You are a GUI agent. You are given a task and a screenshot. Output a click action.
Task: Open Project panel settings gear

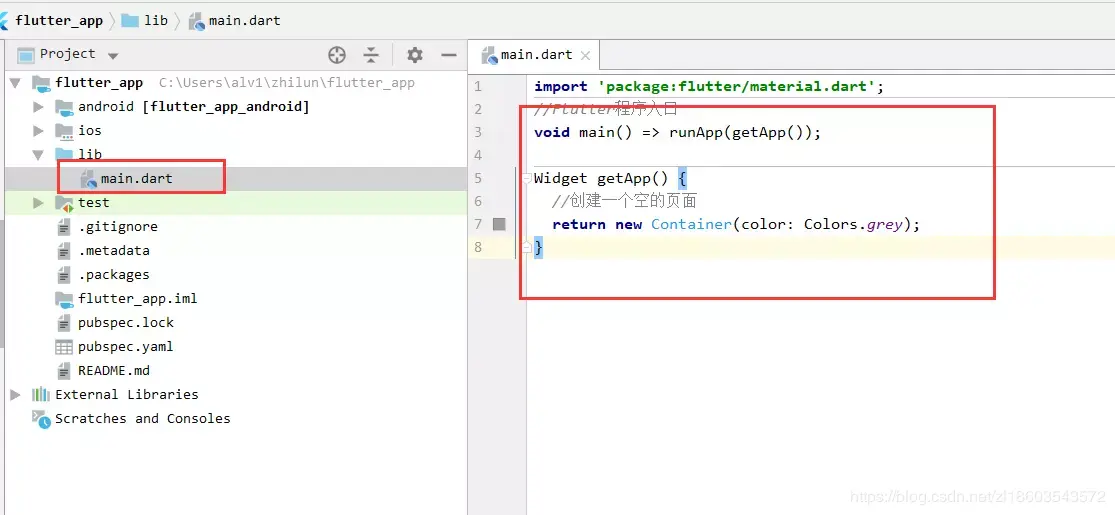415,55
